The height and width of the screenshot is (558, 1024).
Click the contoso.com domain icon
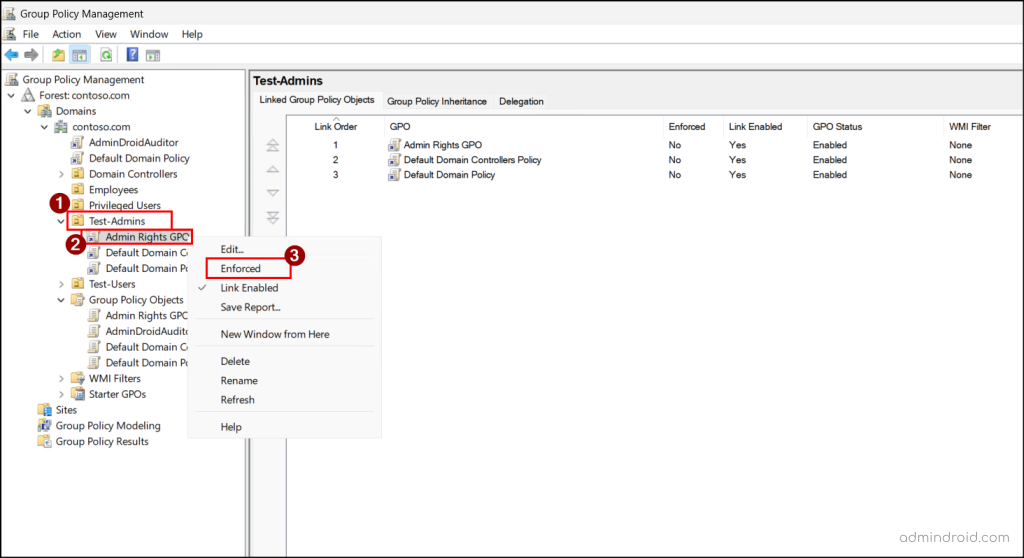(x=61, y=127)
